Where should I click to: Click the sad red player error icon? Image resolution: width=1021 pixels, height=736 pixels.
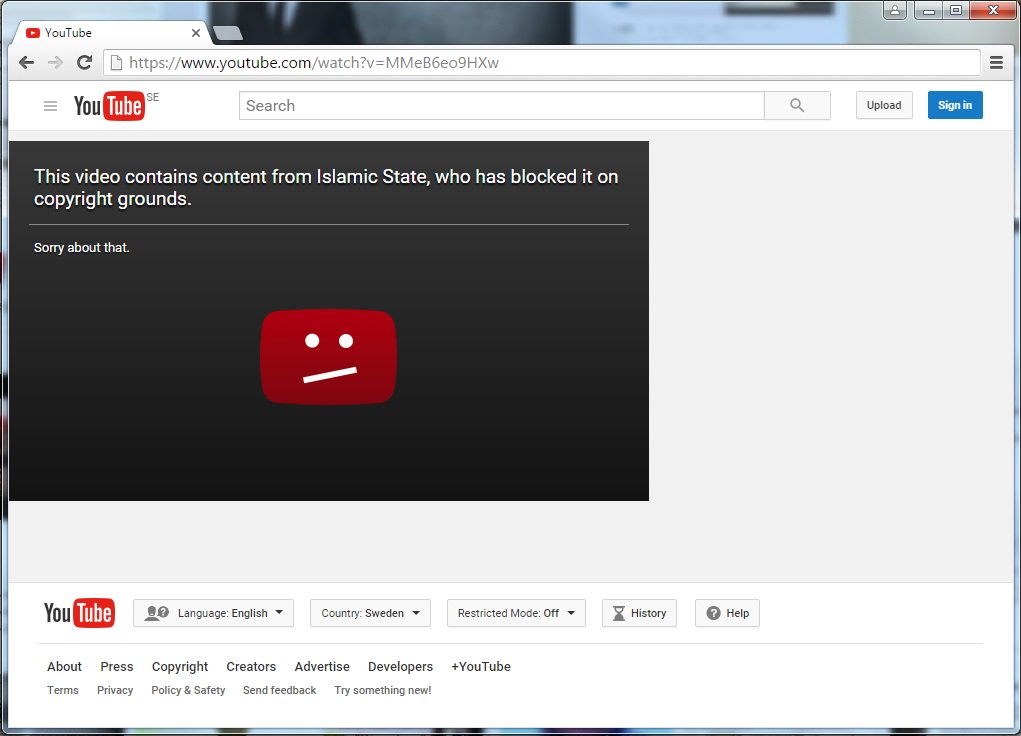point(328,356)
